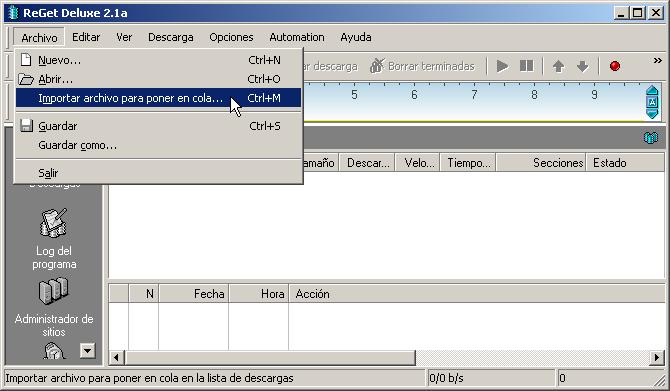670x391 pixels.
Task: Open Log del programa in sidebar
Action: (x=54, y=239)
